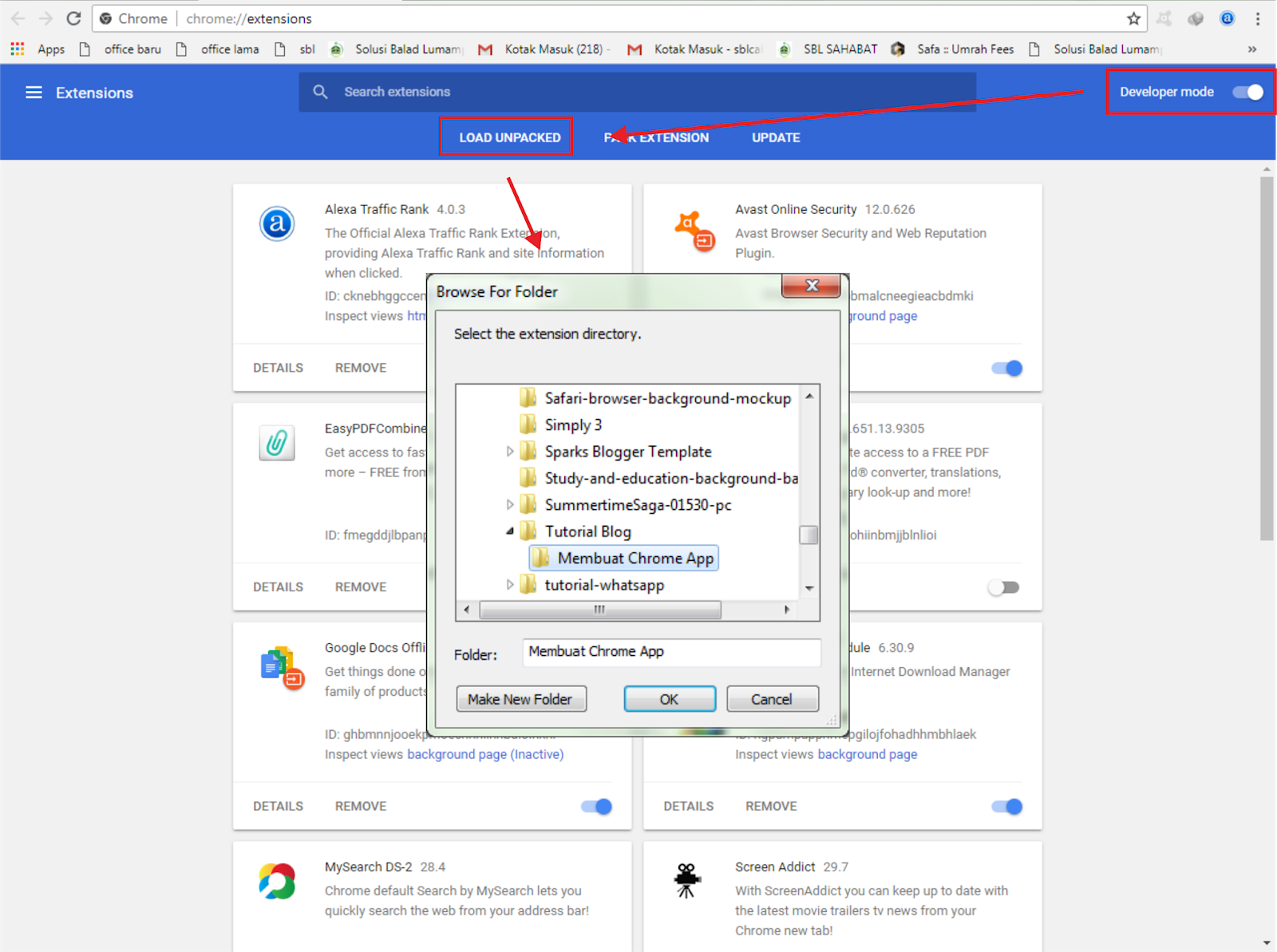Open Avast's 'background page' inspect link
Viewport: 1277px width, 952px height.
(883, 316)
